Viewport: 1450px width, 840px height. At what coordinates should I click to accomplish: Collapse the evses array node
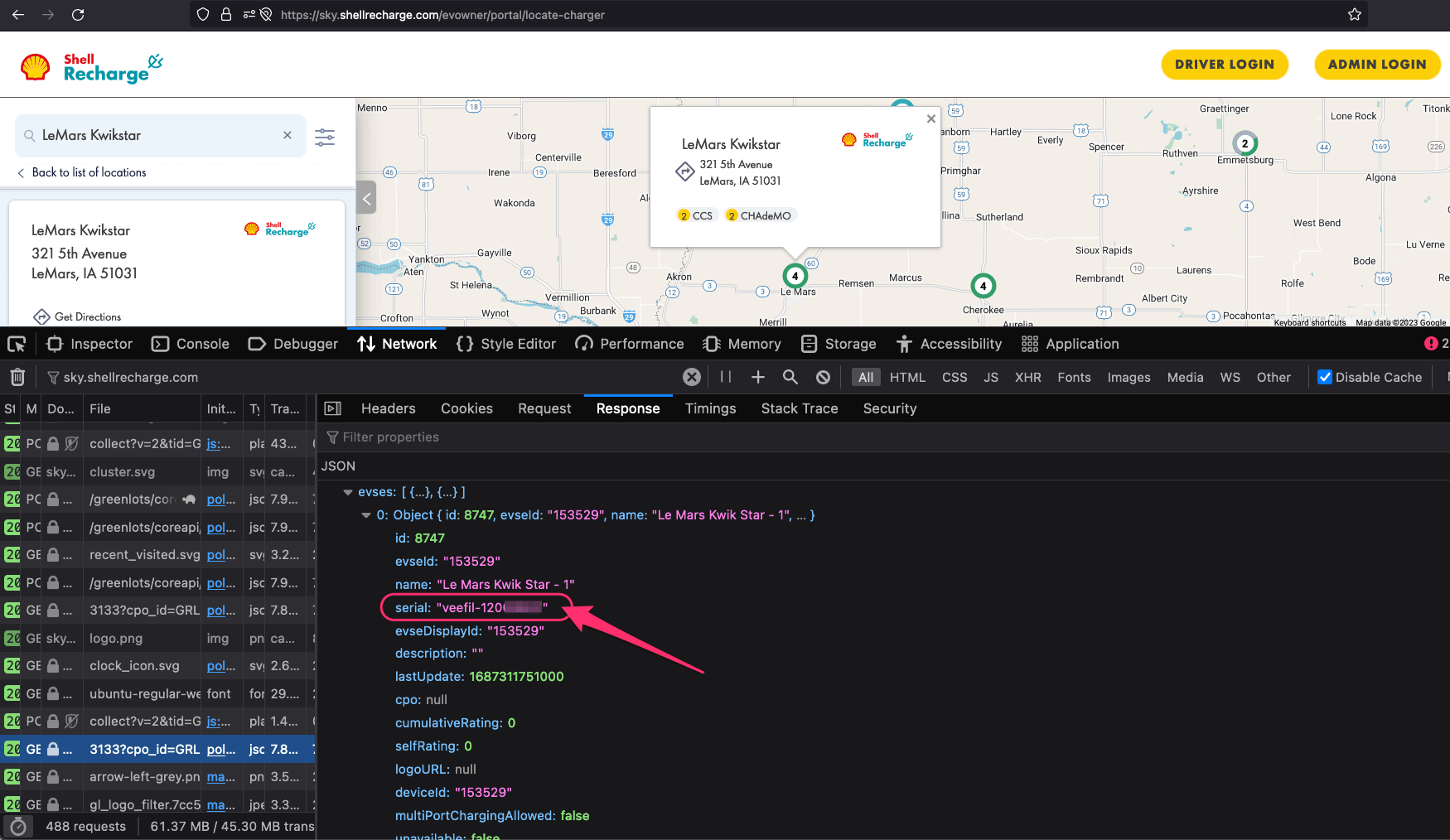point(348,492)
